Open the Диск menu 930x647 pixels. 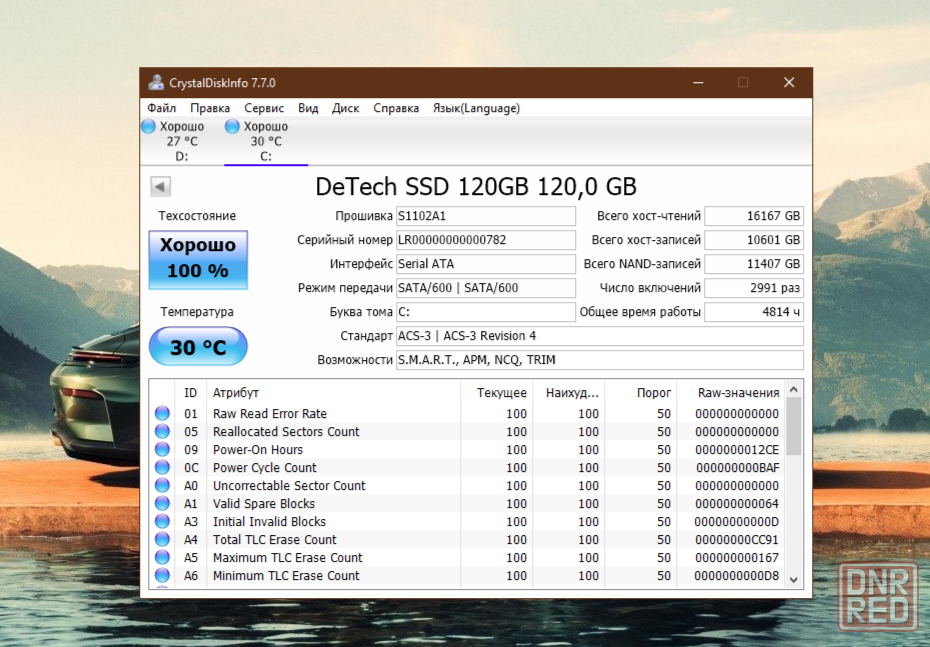tap(346, 108)
